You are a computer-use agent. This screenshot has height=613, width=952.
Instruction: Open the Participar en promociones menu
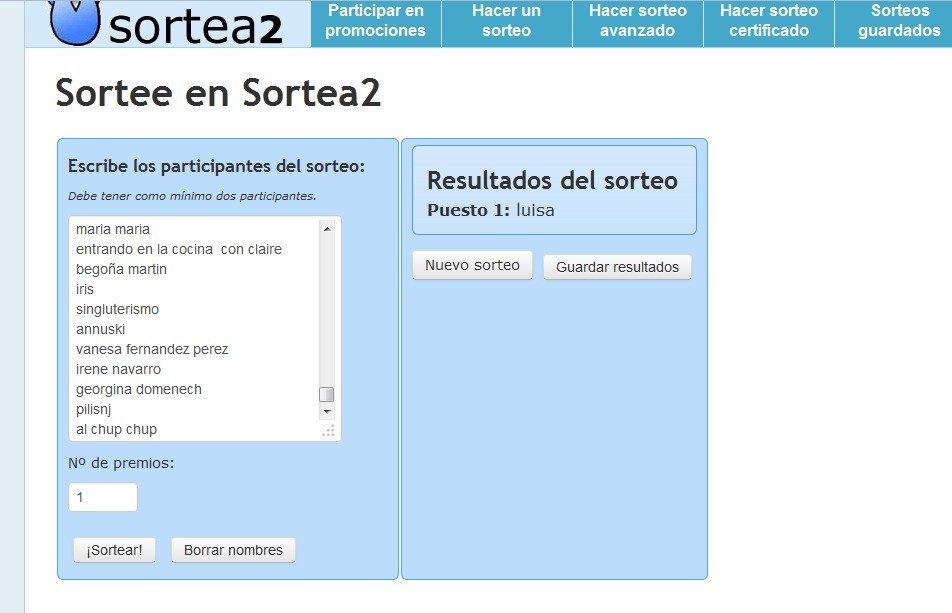[x=375, y=21]
